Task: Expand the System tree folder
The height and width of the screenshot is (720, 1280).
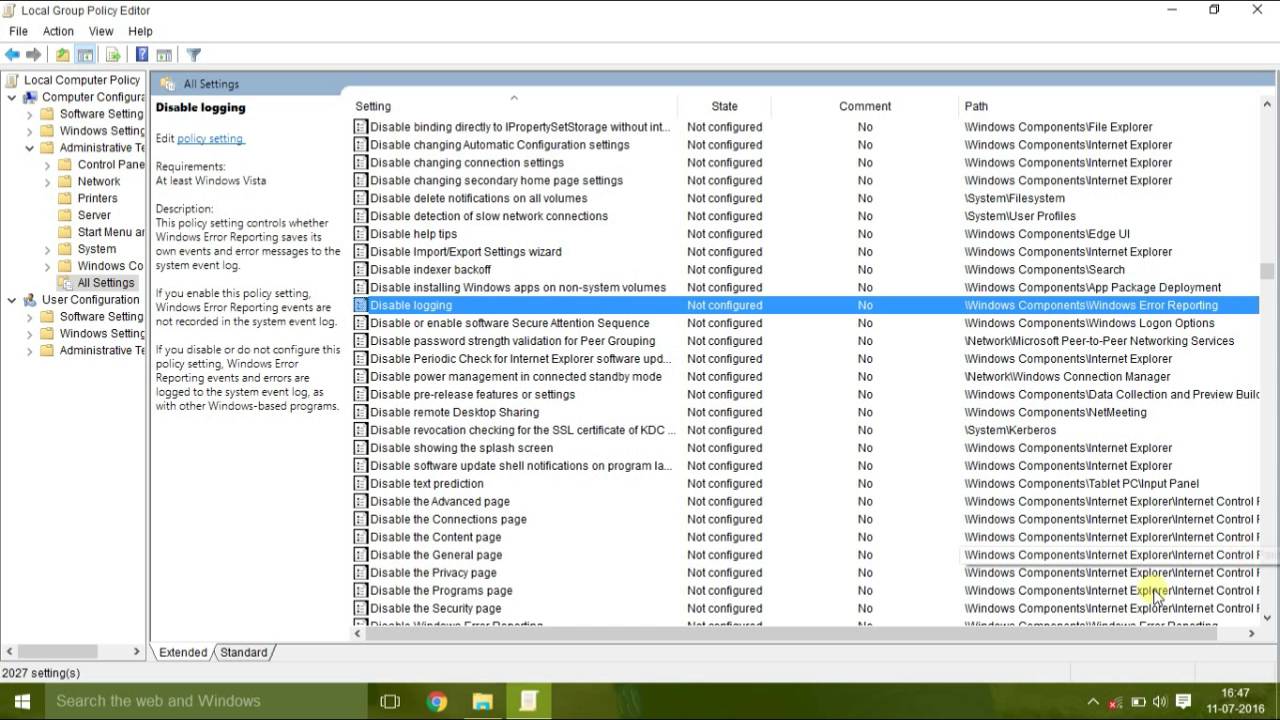Action: click(x=48, y=249)
